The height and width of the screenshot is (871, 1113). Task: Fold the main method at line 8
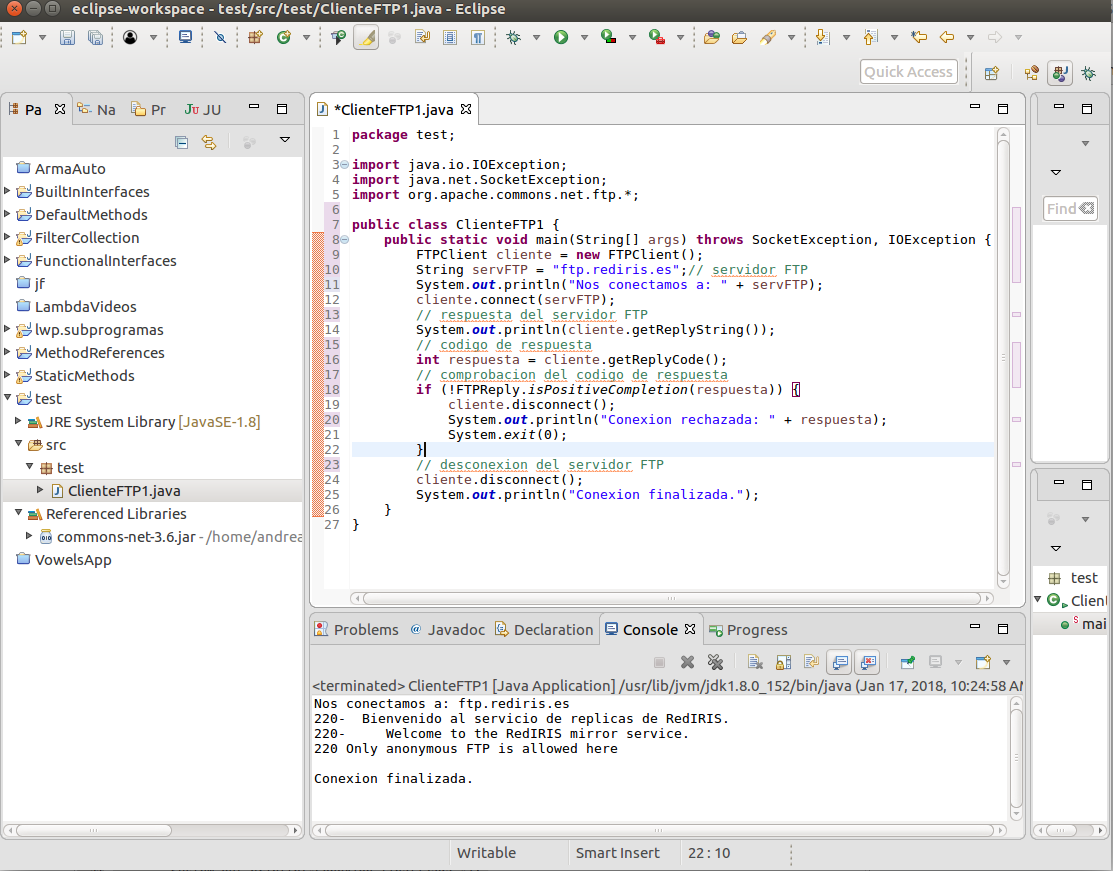click(x=344, y=240)
